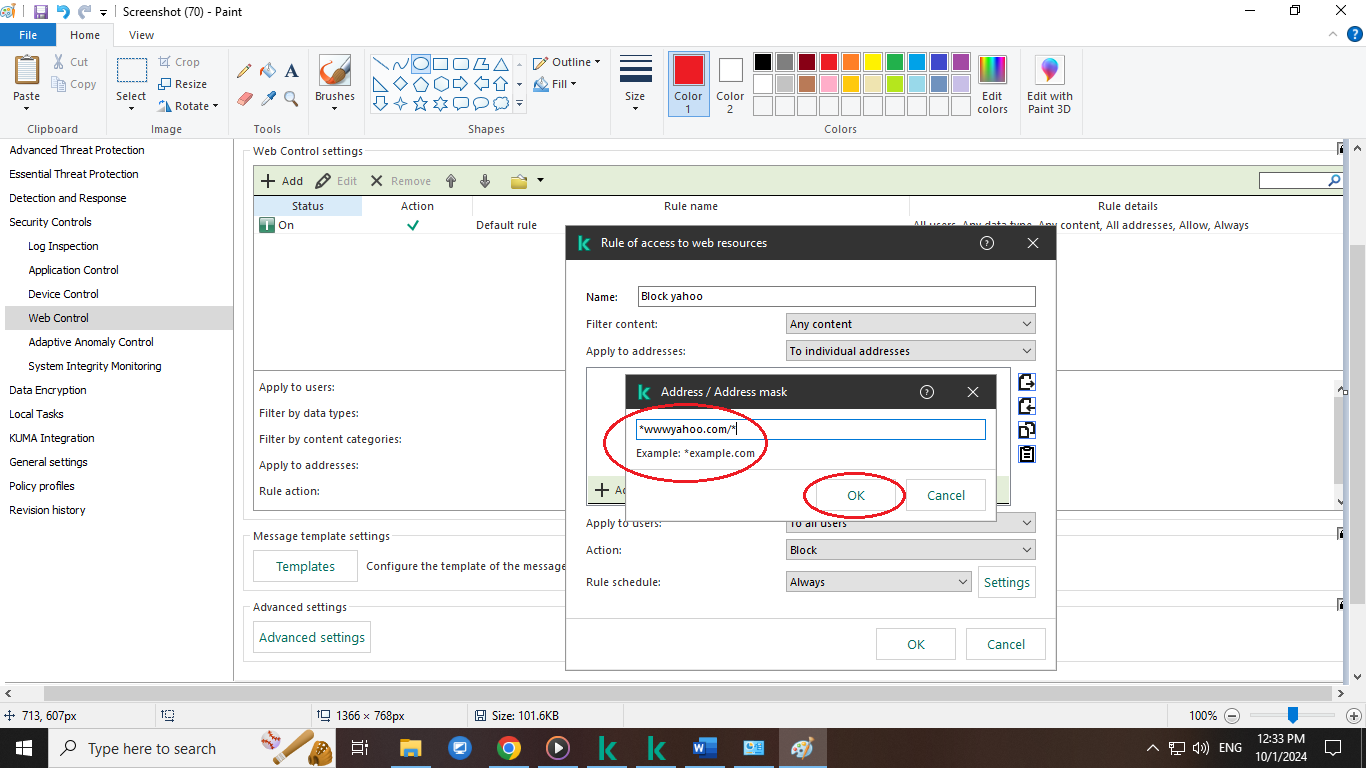This screenshot has width=1366, height=768.
Task: Choose the Curve shape
Action: (x=401, y=63)
